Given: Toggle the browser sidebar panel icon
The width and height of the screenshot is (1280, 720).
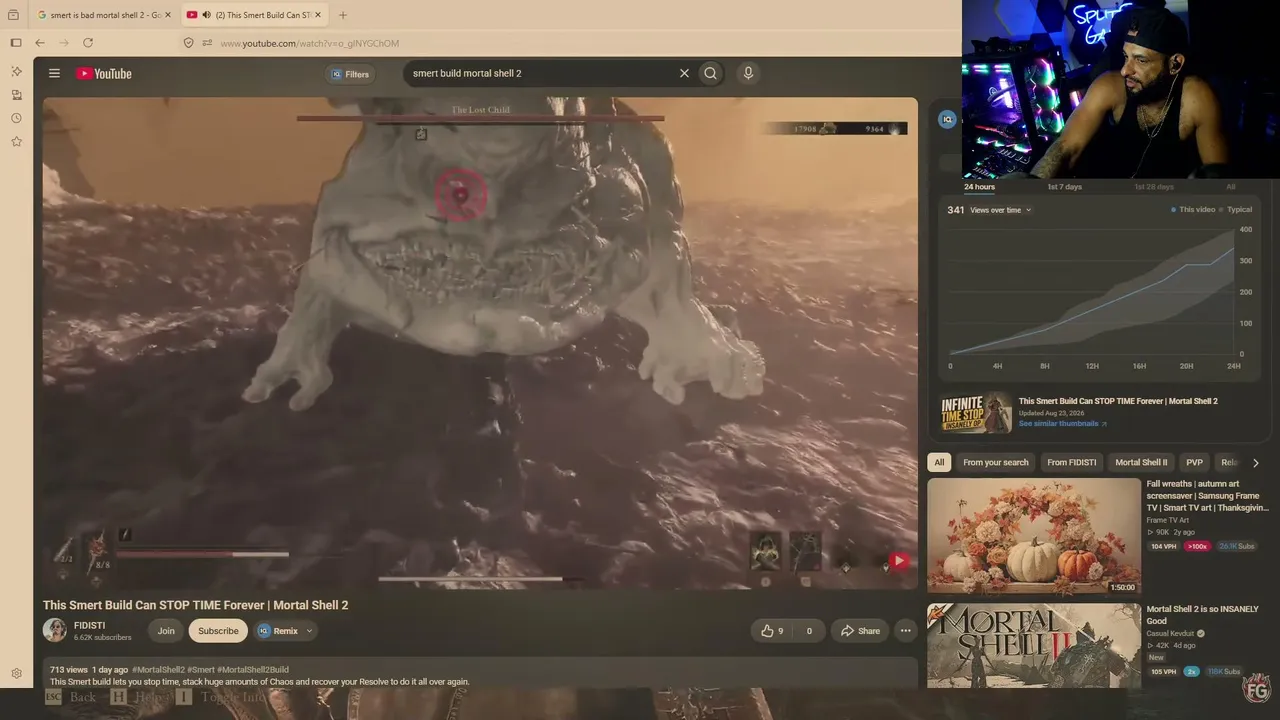Looking at the screenshot, I should coord(16,43).
